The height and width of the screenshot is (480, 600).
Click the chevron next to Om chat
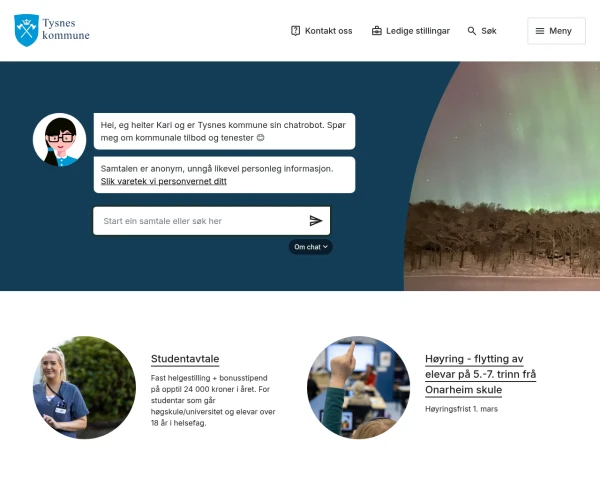(325, 247)
